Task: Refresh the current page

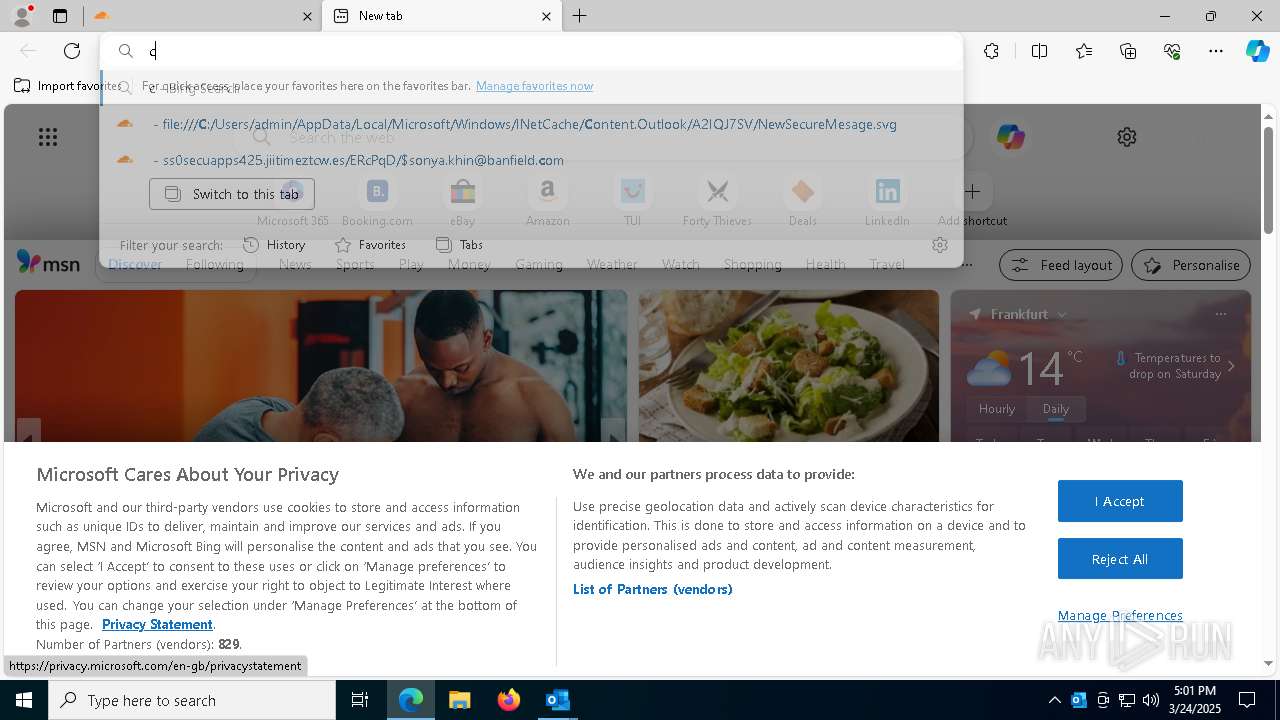Action: click(x=72, y=51)
